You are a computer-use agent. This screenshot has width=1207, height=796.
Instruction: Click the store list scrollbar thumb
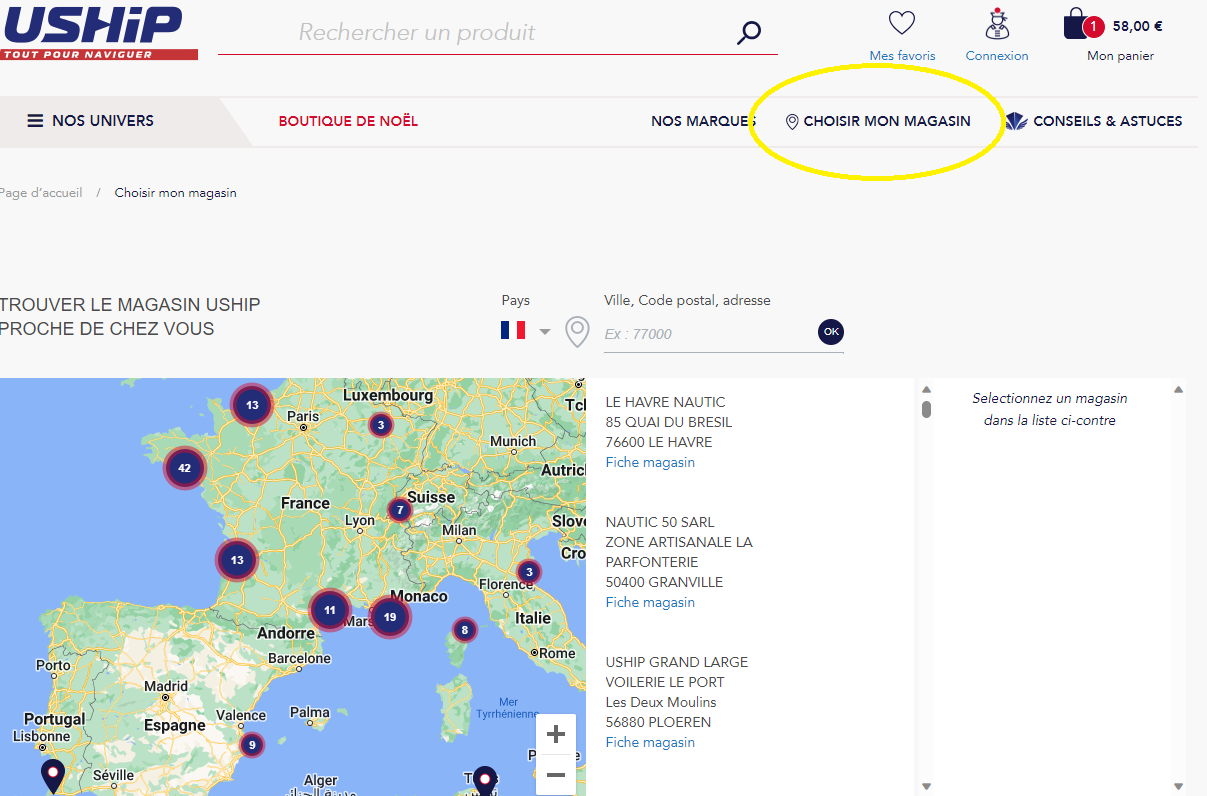pos(927,409)
